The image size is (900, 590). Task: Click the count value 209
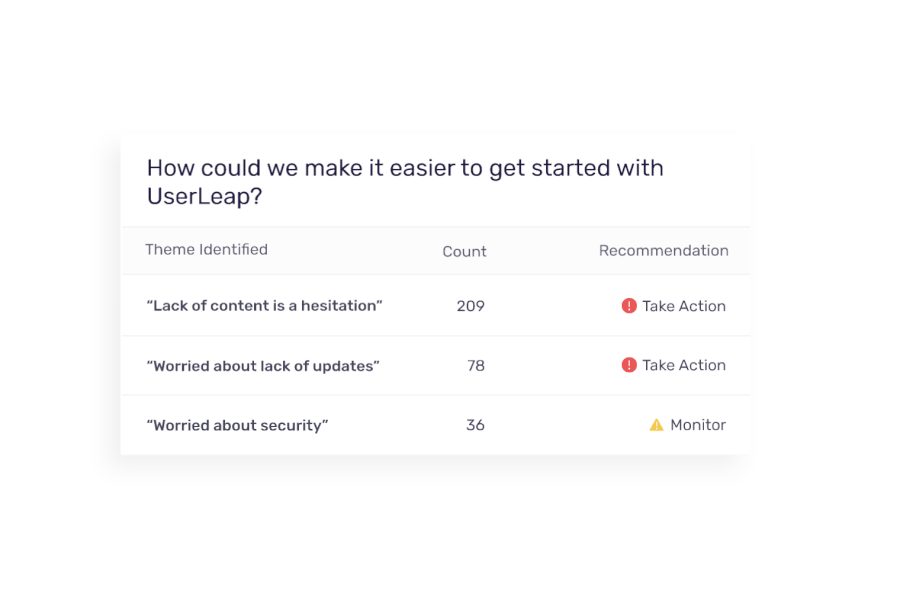pyautogui.click(x=471, y=306)
